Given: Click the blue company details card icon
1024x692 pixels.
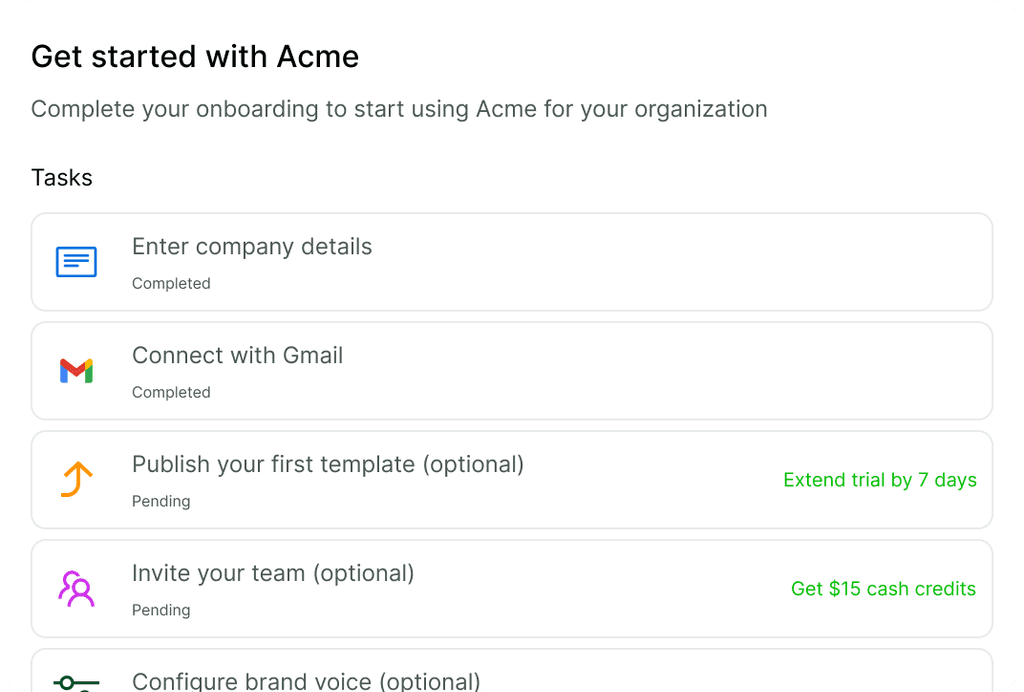Looking at the screenshot, I should click(x=76, y=262).
